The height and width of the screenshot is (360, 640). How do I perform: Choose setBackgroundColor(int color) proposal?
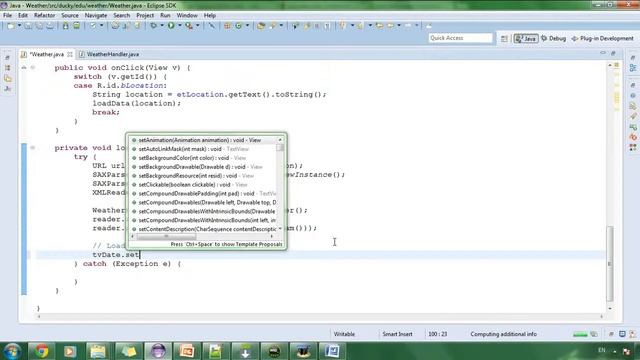click(x=203, y=158)
